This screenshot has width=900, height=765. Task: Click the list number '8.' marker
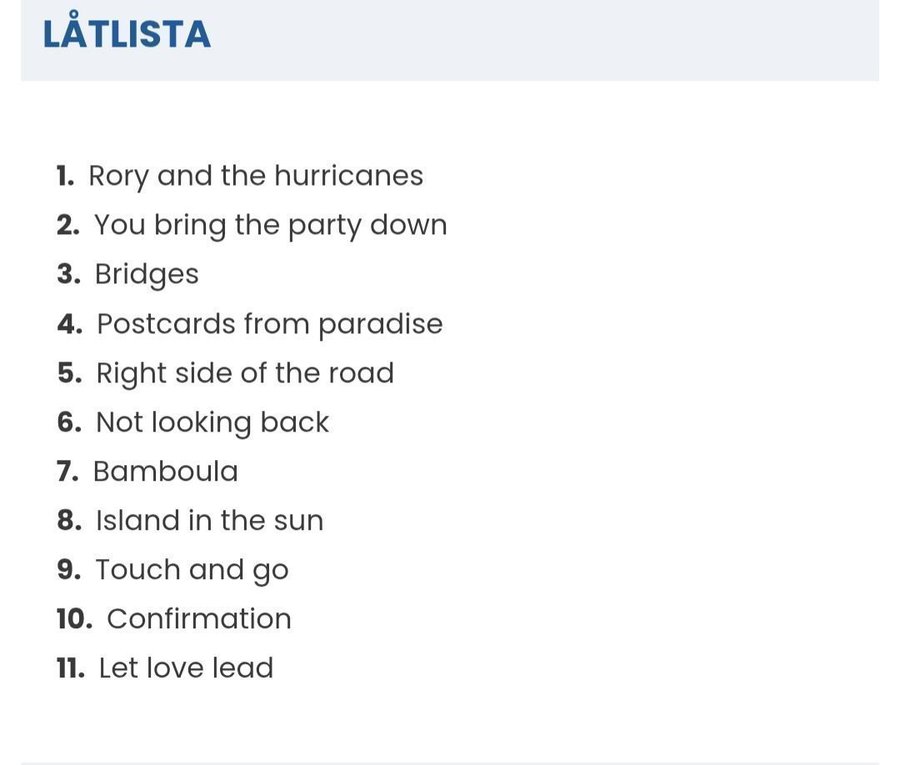coord(69,520)
